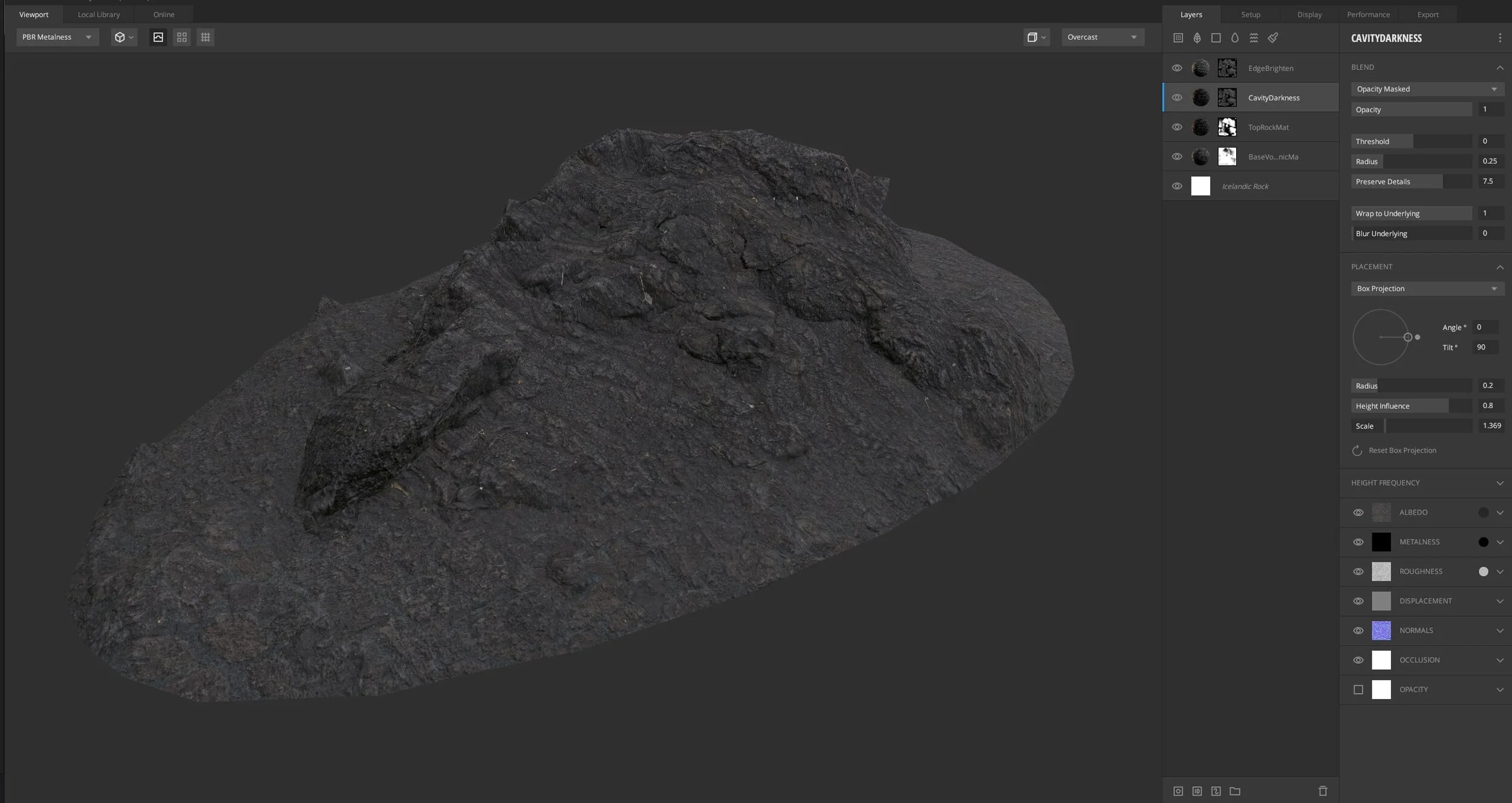
Task: Click the Scale value input field
Action: coord(1491,426)
